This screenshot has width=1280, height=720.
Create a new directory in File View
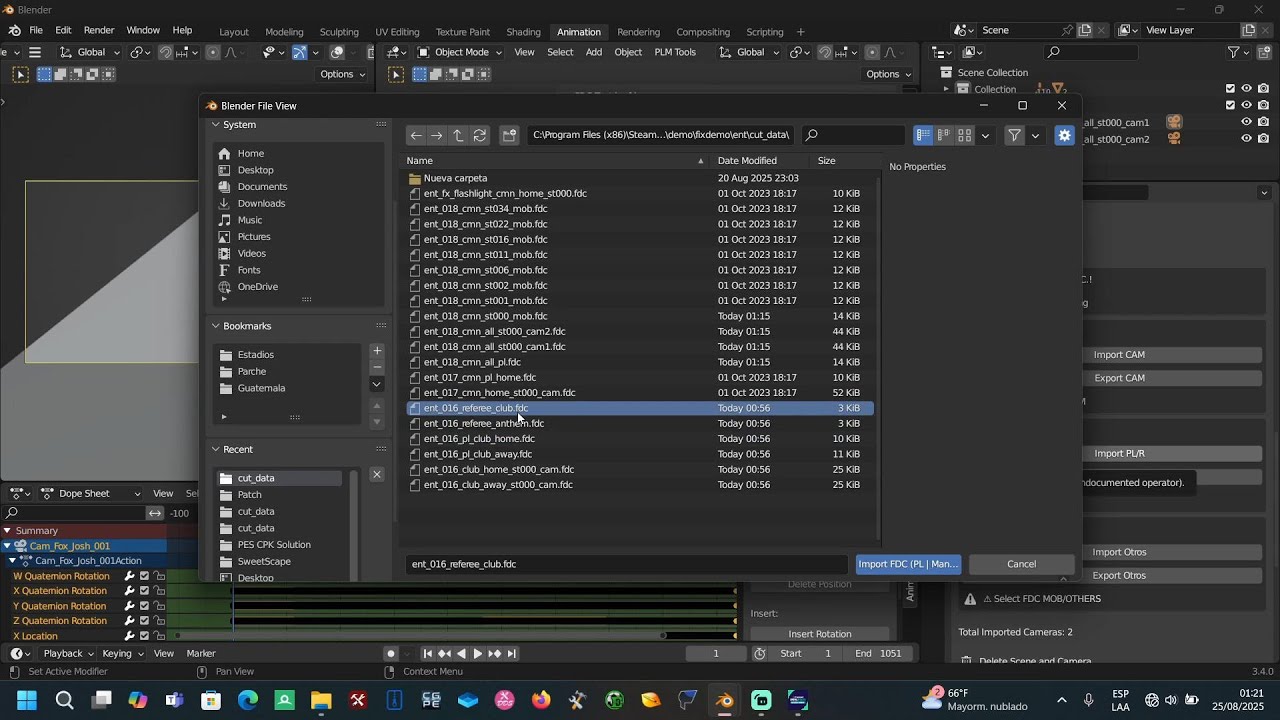[x=509, y=135]
